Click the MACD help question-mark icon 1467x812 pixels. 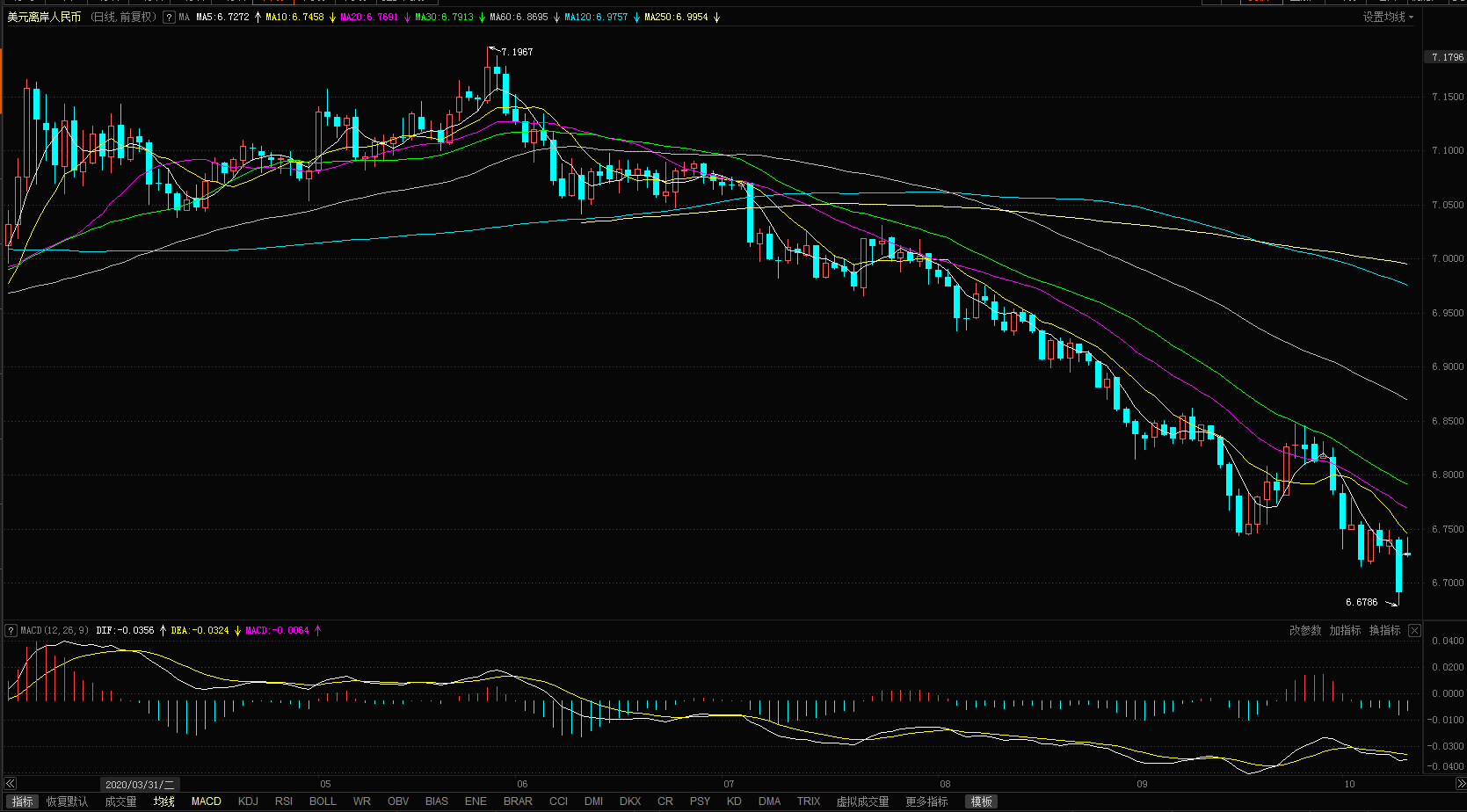(x=11, y=630)
